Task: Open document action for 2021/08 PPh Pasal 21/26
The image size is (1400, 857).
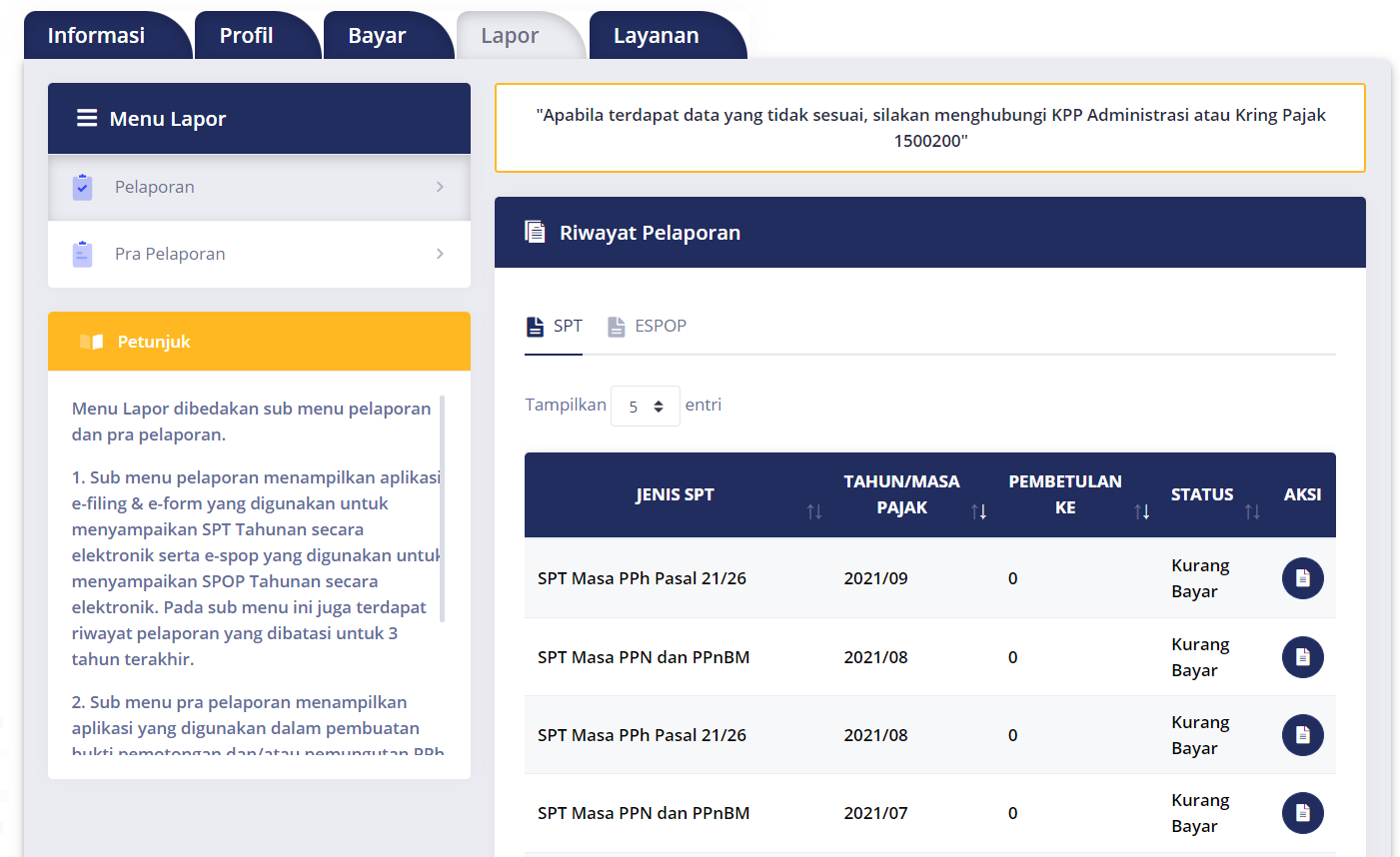Action: (x=1302, y=735)
